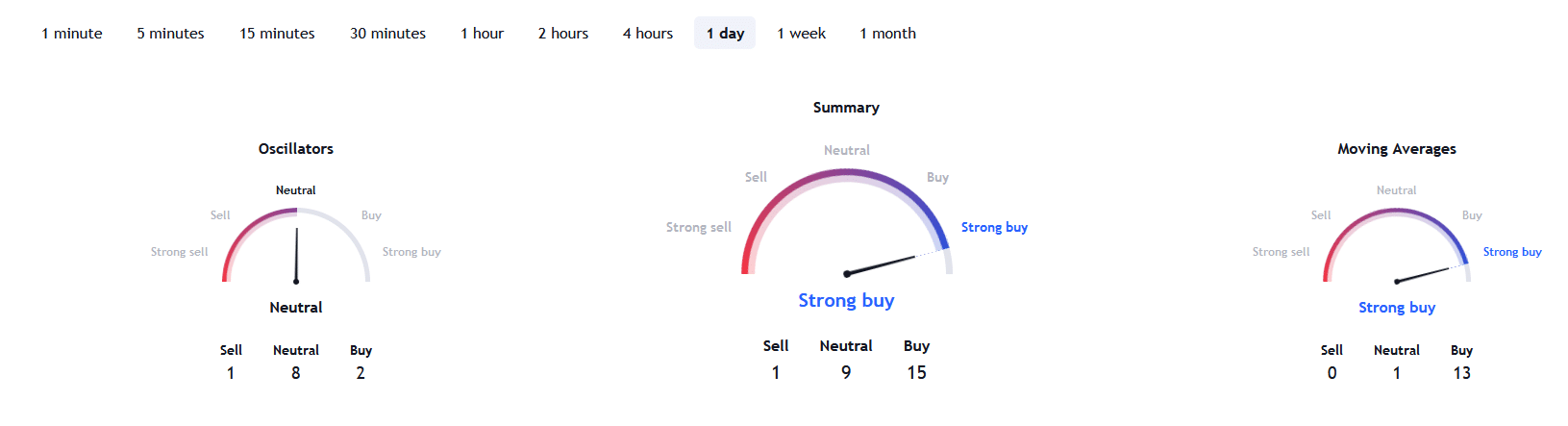Click the active 1 day tab
This screenshot has height=426, width=1568.
point(725,34)
